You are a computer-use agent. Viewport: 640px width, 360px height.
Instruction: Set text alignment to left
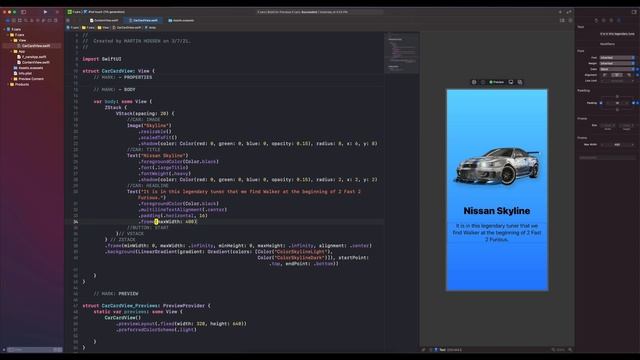pyautogui.click(x=604, y=75)
